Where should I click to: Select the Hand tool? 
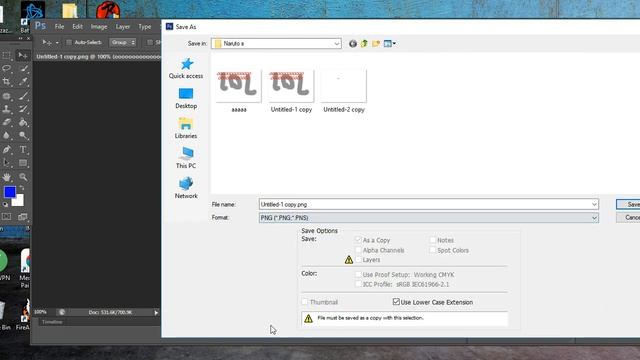tap(7, 177)
